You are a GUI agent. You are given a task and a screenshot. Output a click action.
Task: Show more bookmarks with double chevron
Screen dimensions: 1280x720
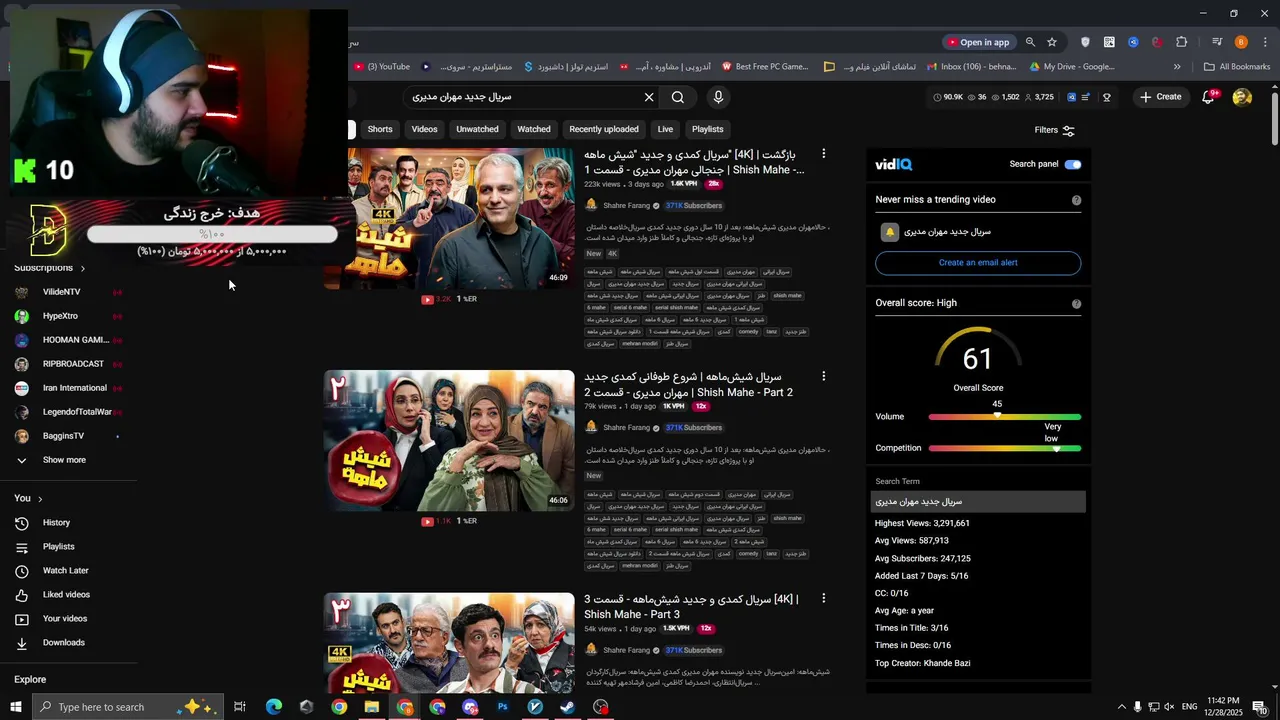(x=1177, y=67)
